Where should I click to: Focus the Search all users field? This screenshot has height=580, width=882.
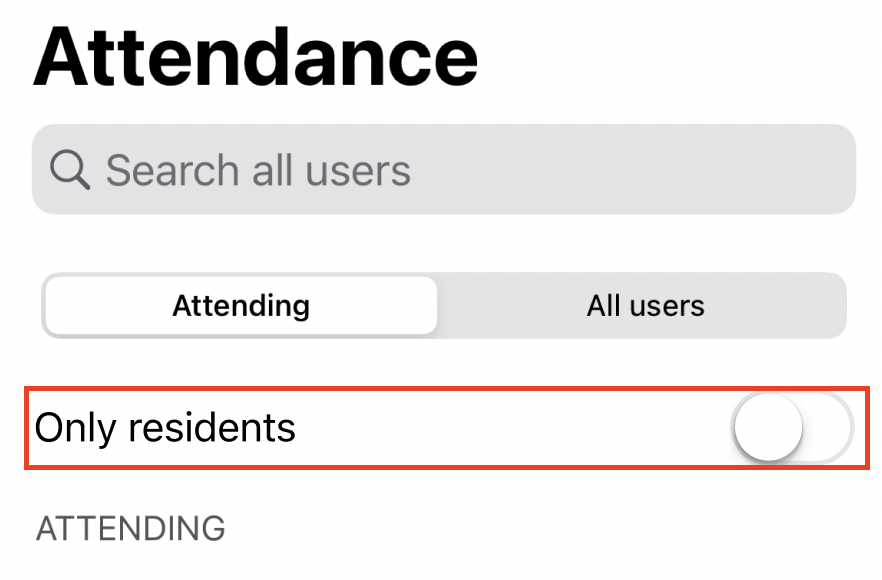pyautogui.click(x=444, y=169)
